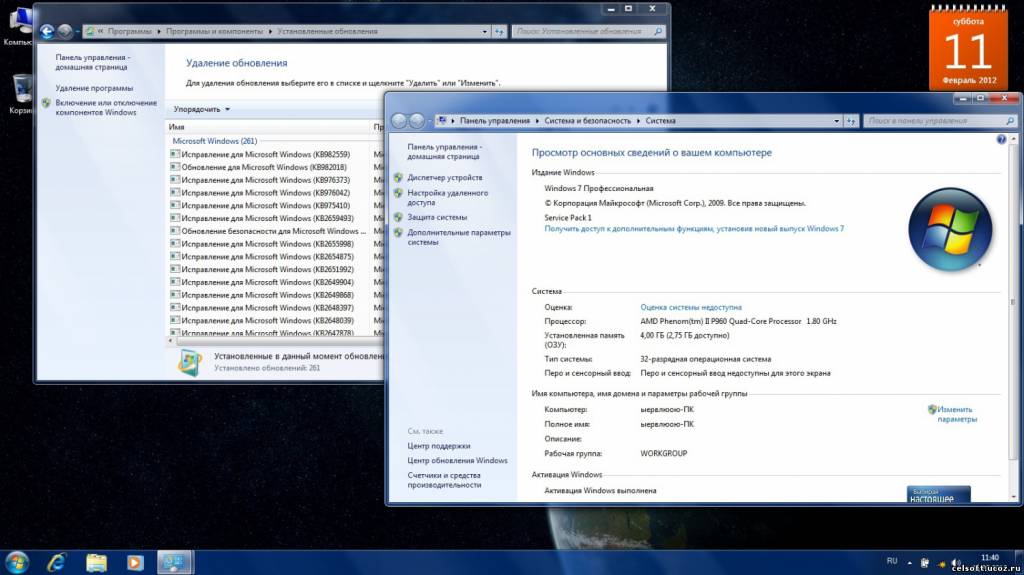Click Программы и компоненты breadcrumb

click(214, 31)
